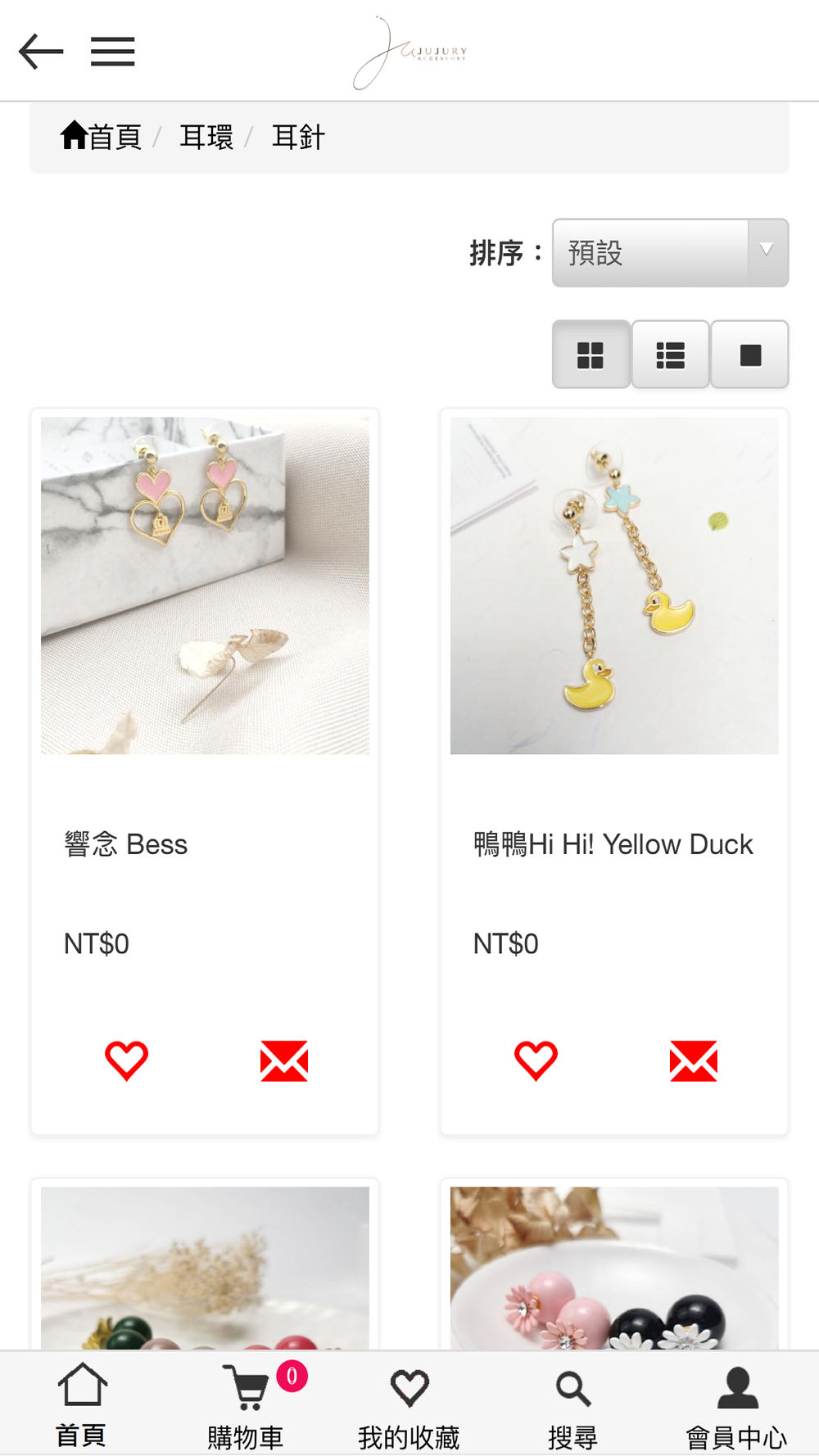Click the JUJURY logo

[409, 53]
